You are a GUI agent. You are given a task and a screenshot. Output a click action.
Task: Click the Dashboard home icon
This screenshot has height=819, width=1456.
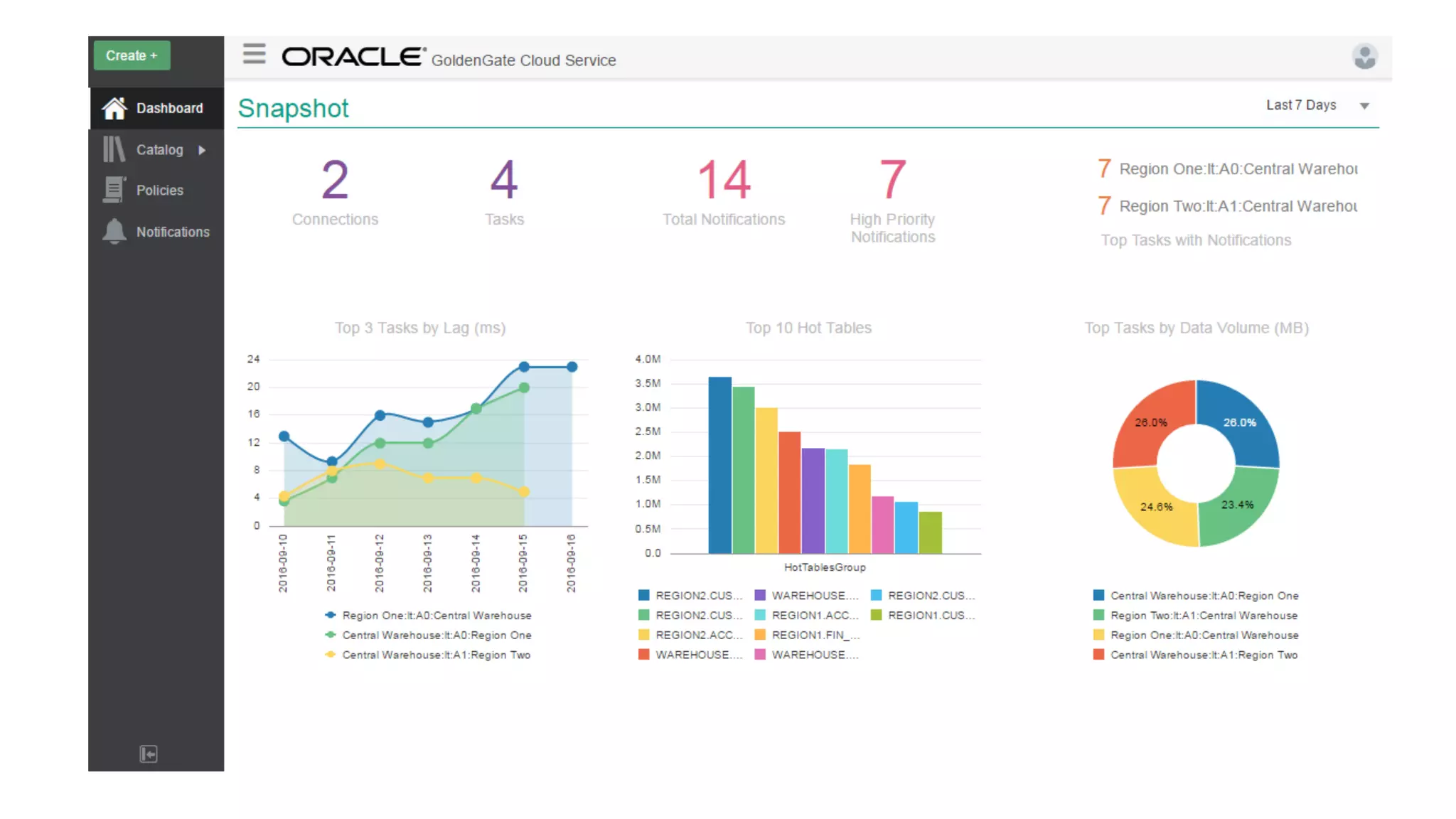(114, 108)
